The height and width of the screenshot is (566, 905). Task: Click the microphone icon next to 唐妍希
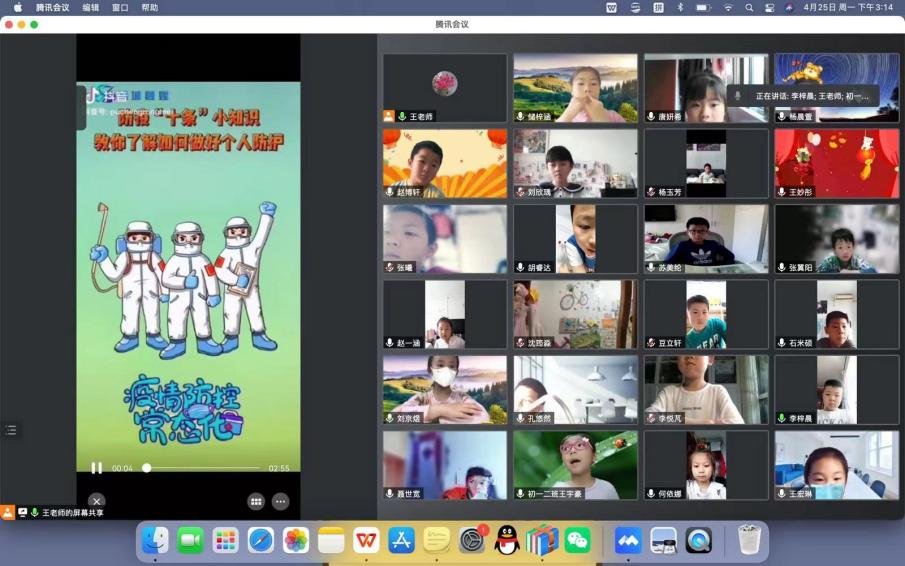(x=650, y=117)
